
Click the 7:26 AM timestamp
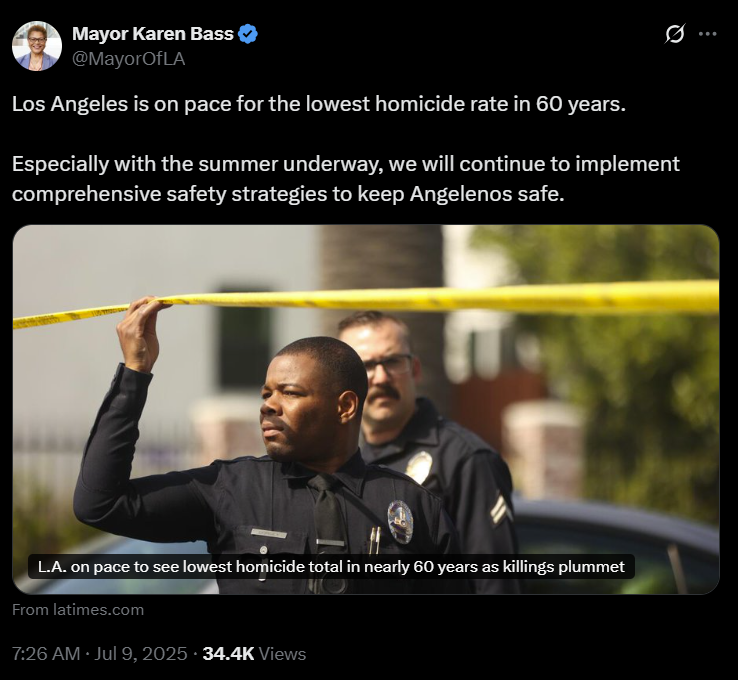[x=46, y=654]
